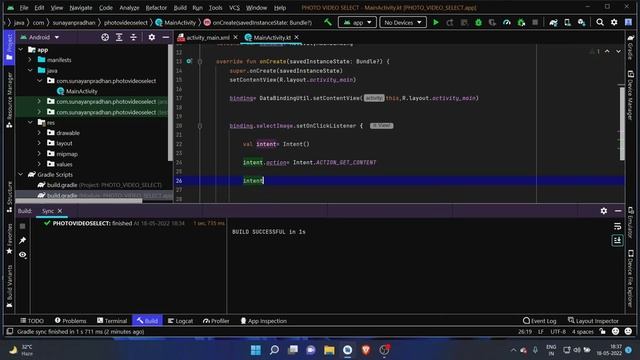
Task: Open Windows taskbar search
Action: pyautogui.click(x=274, y=350)
